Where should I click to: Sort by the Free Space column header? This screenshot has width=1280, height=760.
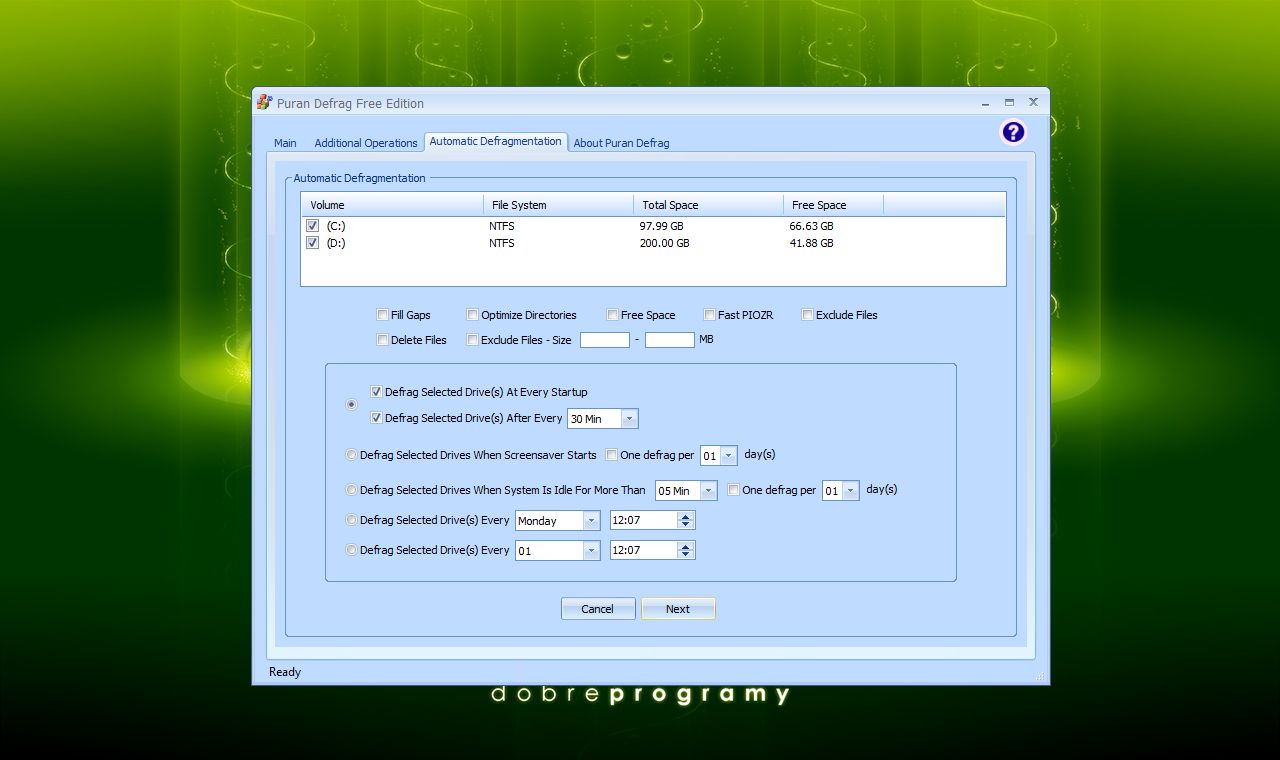tap(833, 205)
